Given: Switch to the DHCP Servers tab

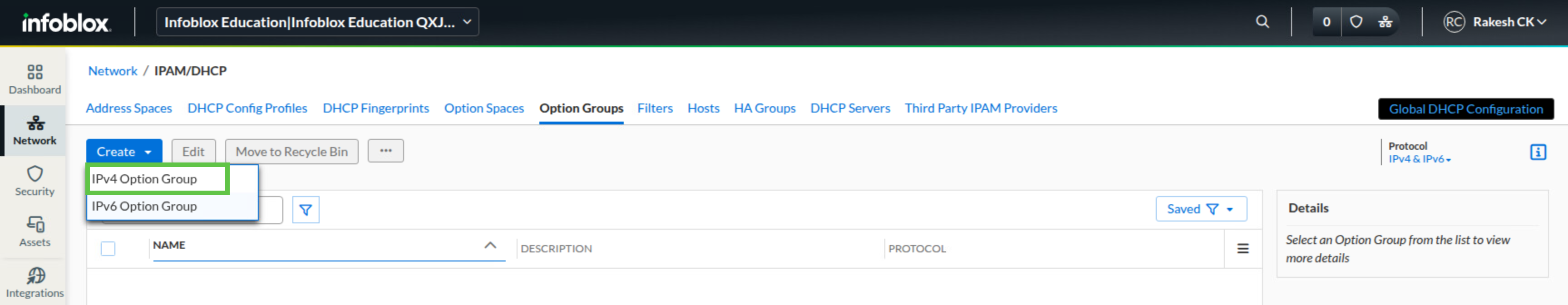Looking at the screenshot, I should pos(850,108).
